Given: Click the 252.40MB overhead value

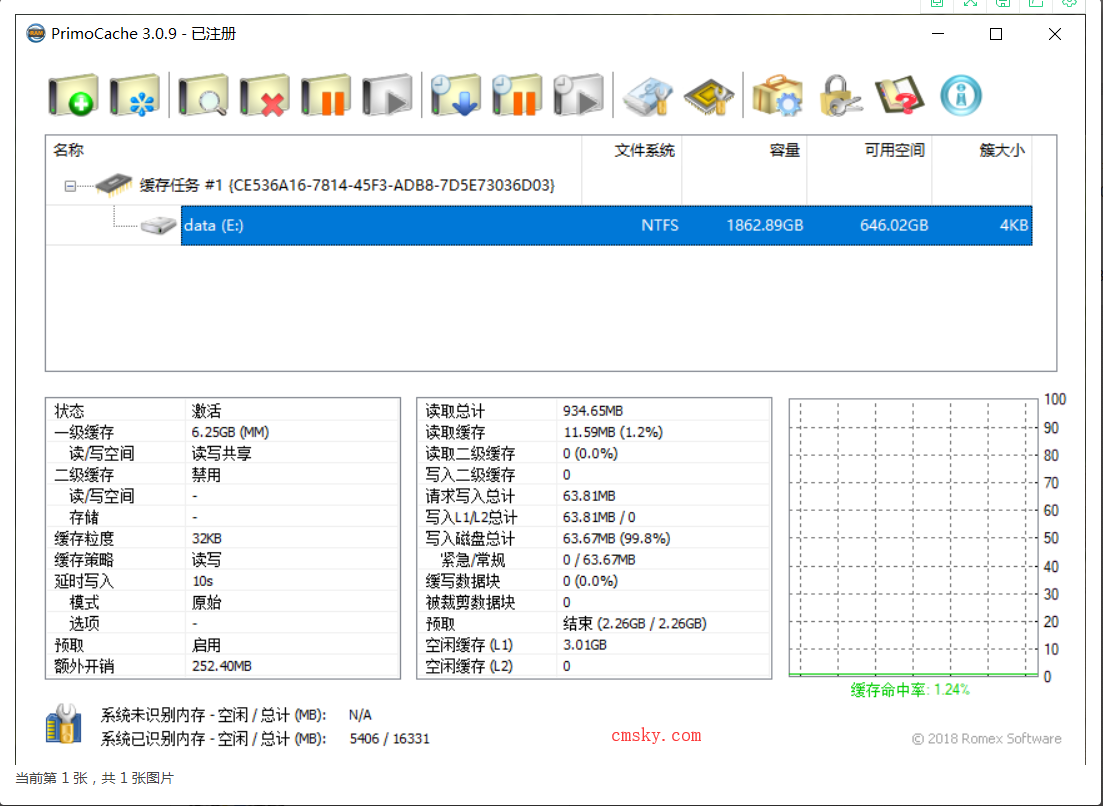Looking at the screenshot, I should click(x=222, y=666).
